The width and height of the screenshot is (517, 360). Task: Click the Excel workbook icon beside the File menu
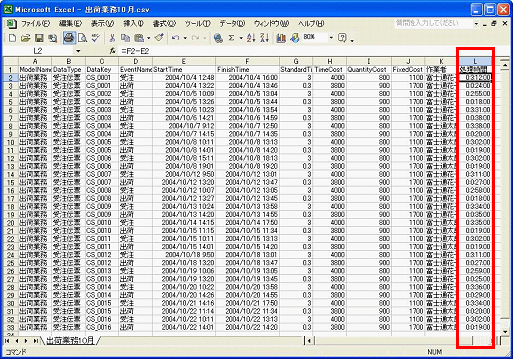tap(11, 24)
